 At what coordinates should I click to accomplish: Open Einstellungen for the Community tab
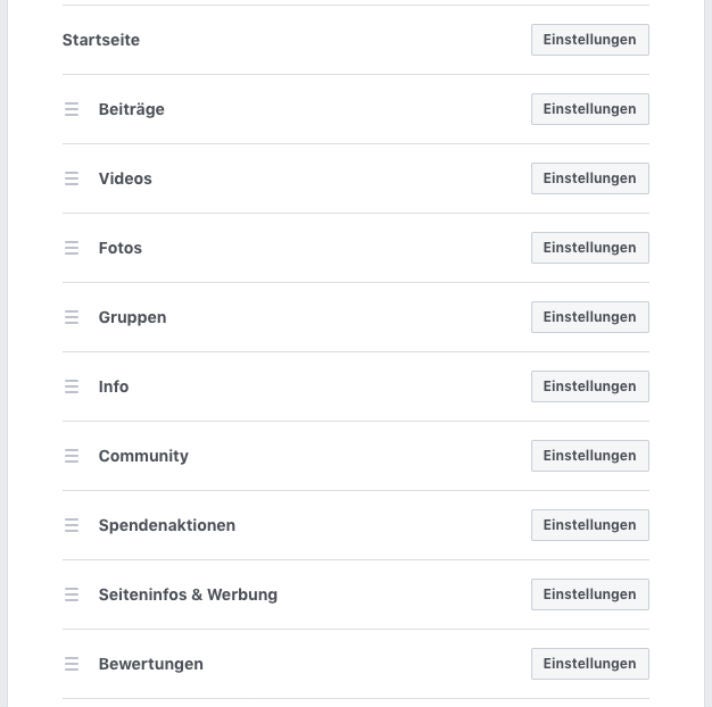click(x=589, y=456)
